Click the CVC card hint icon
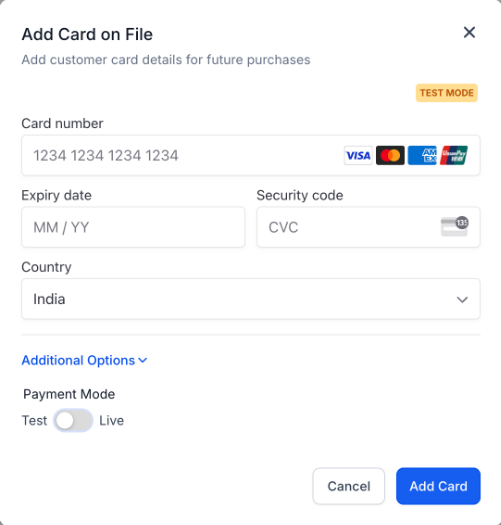Viewport: 501px width, 525px height. click(x=454, y=227)
